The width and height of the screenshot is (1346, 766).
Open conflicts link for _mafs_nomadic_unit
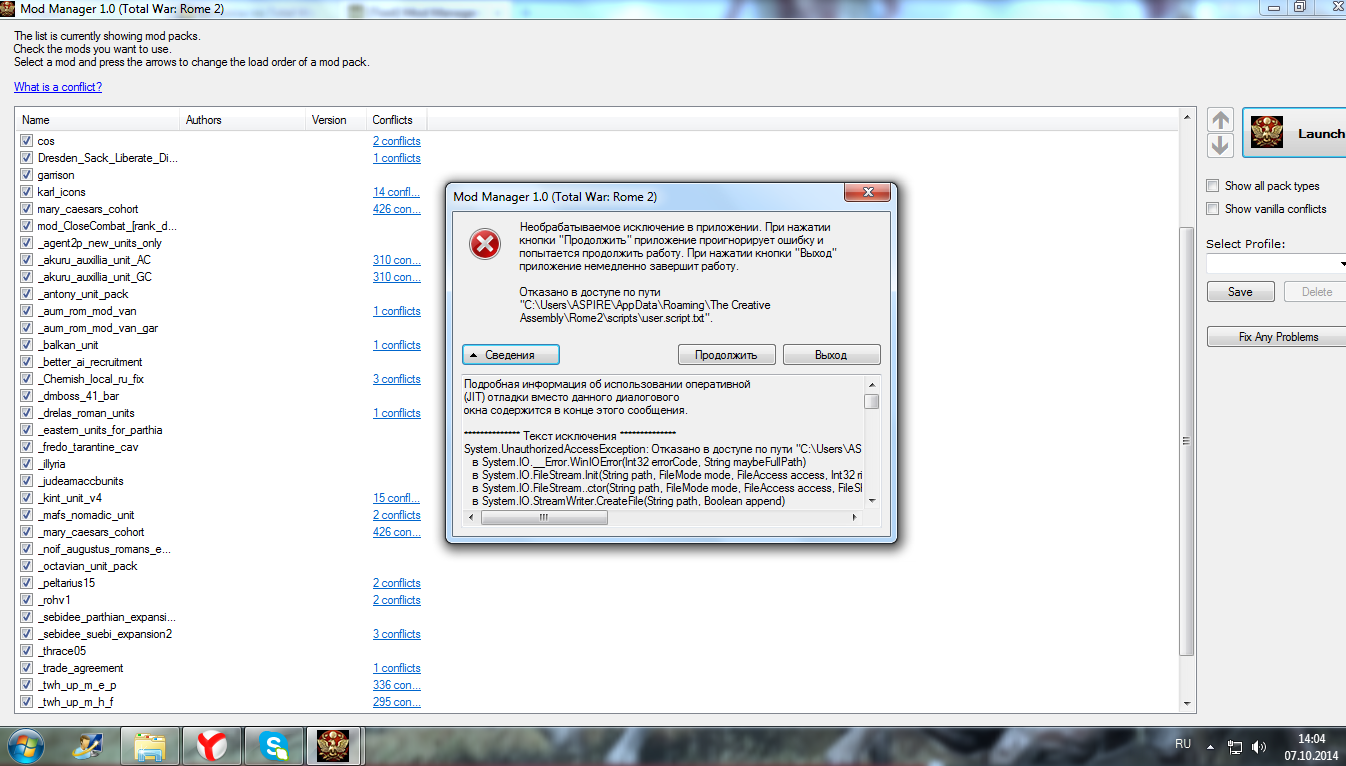pyautogui.click(x=397, y=515)
